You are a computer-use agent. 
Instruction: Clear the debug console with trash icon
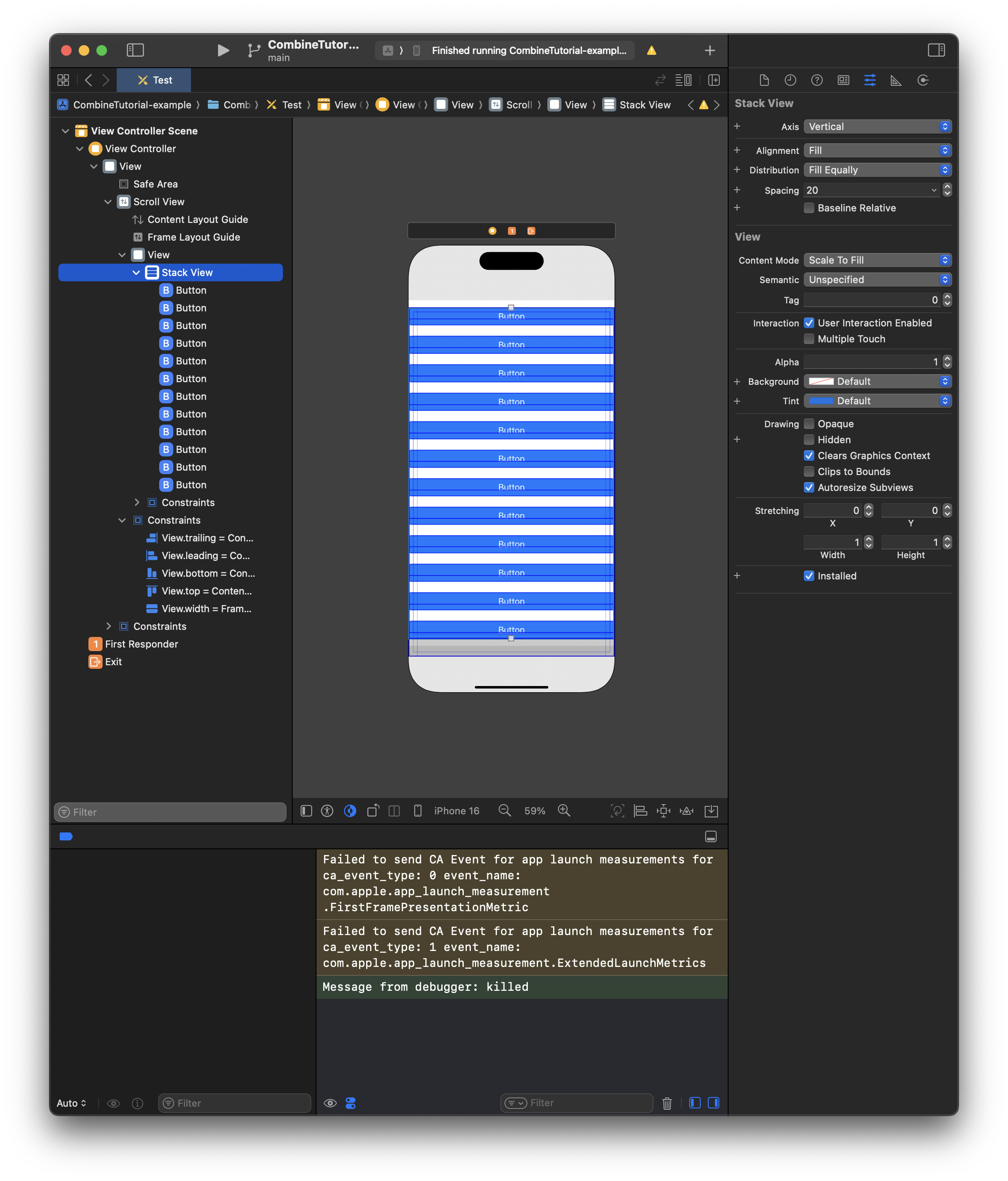click(667, 1103)
